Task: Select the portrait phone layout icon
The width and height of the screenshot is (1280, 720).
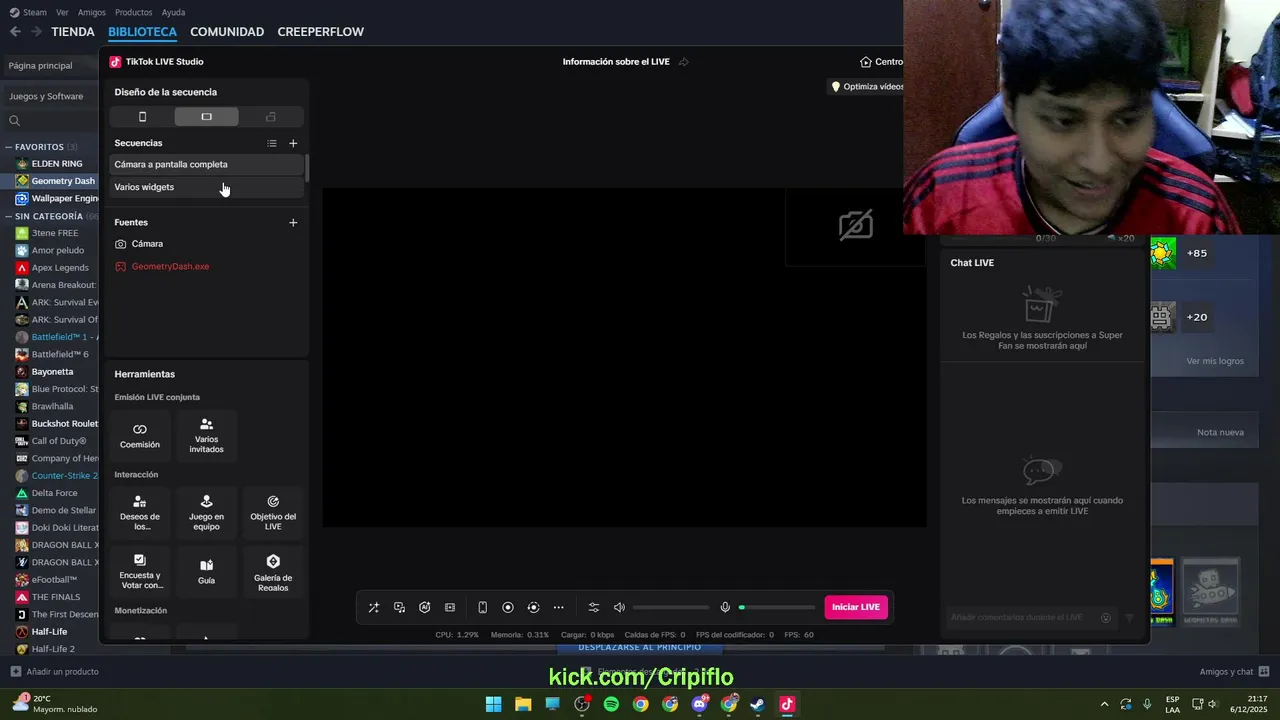Action: click(142, 117)
